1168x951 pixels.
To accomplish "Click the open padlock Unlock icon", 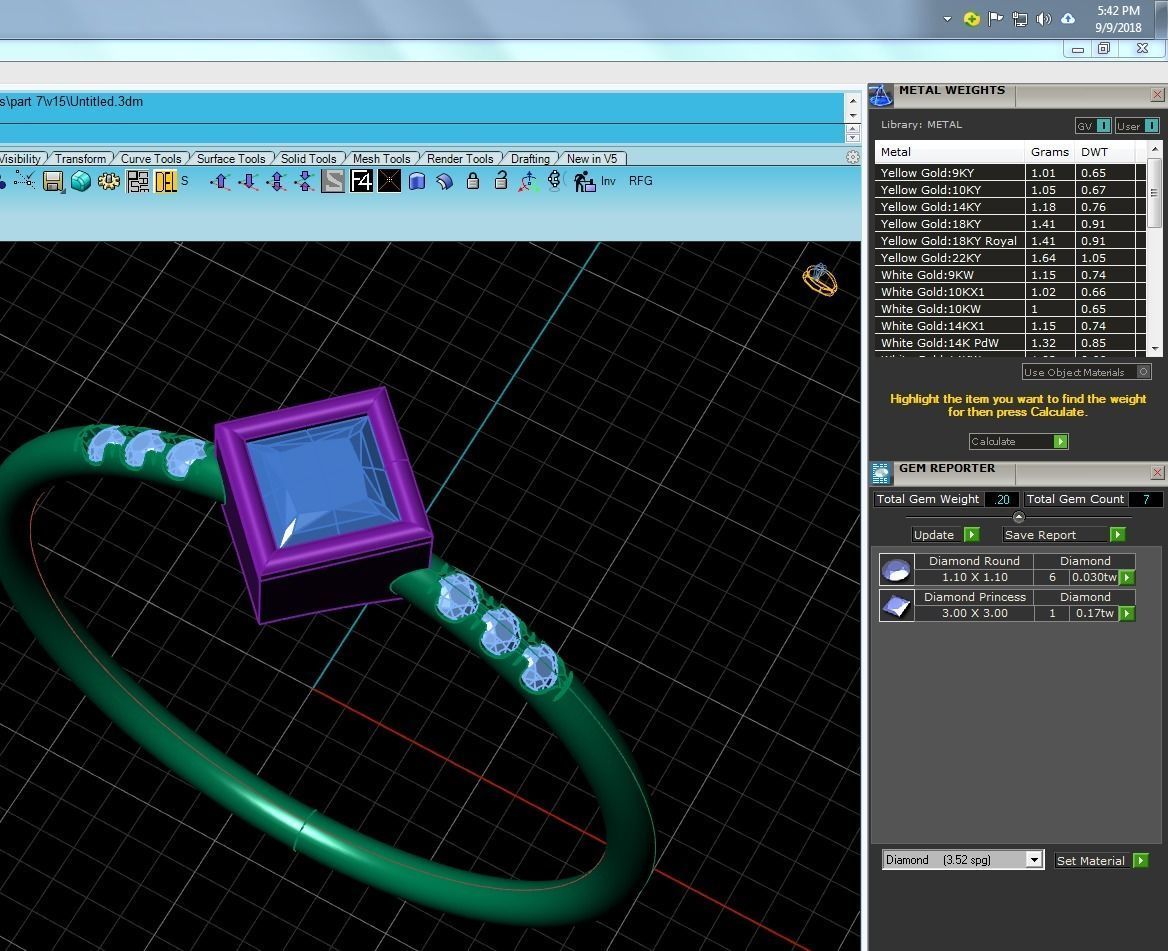I will click(x=501, y=181).
